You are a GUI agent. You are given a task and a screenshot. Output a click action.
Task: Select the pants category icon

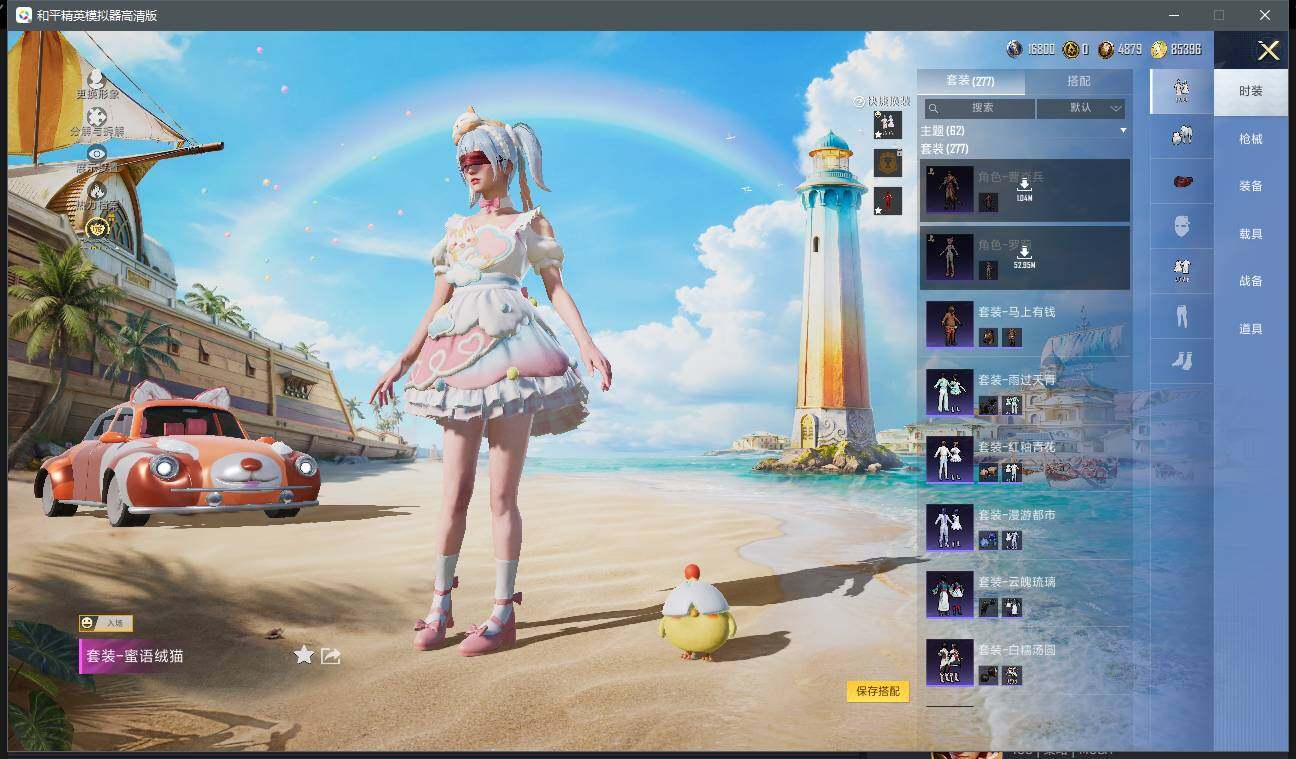(1181, 316)
